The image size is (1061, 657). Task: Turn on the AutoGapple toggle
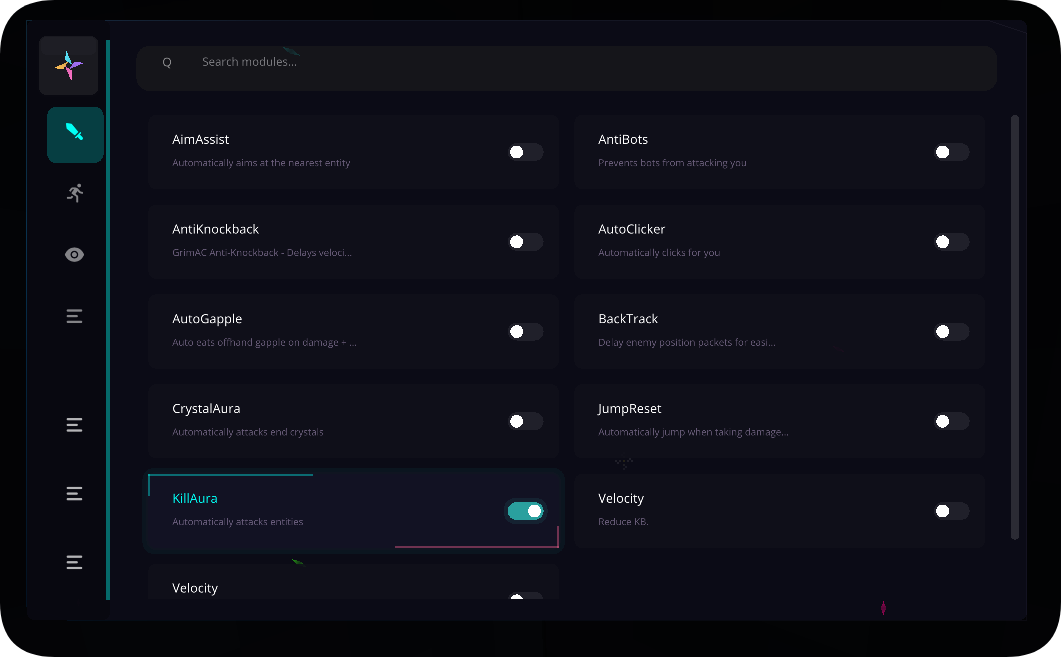pyautogui.click(x=526, y=332)
